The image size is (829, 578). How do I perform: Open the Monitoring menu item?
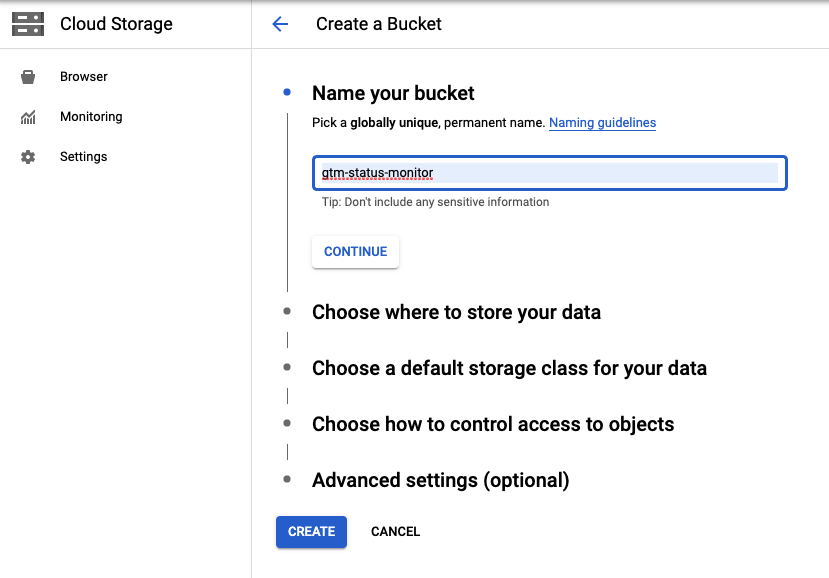pyautogui.click(x=91, y=117)
